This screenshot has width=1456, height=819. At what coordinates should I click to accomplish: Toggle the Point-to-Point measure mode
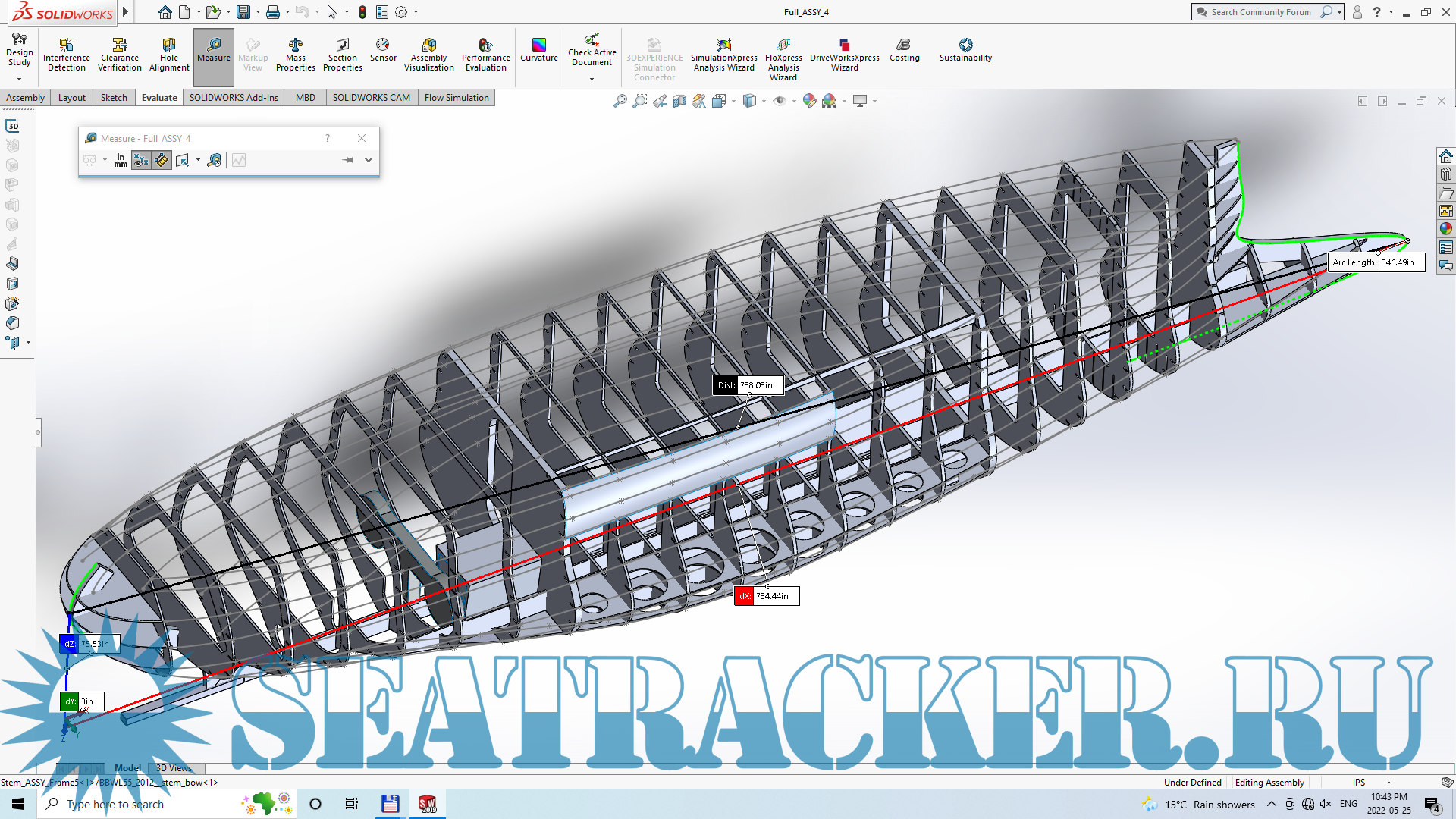pos(162,160)
